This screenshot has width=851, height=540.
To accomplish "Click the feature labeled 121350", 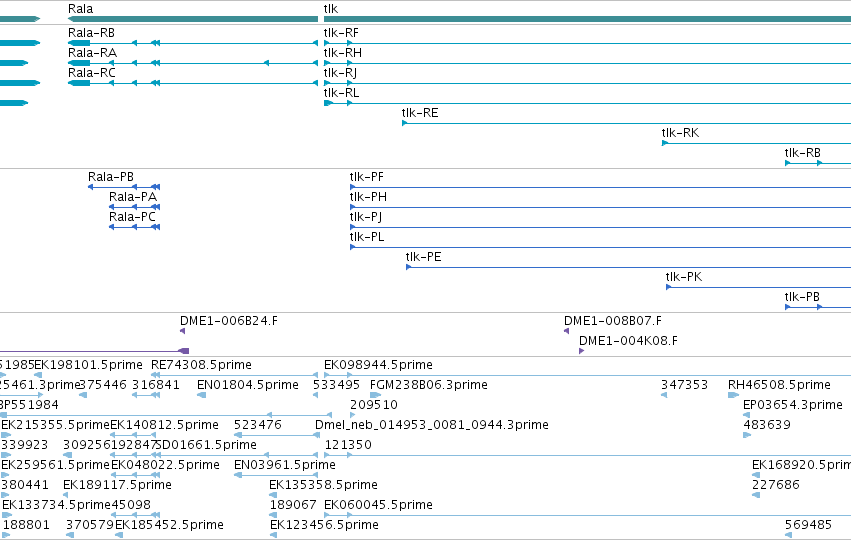I will pyautogui.click(x=587, y=455).
